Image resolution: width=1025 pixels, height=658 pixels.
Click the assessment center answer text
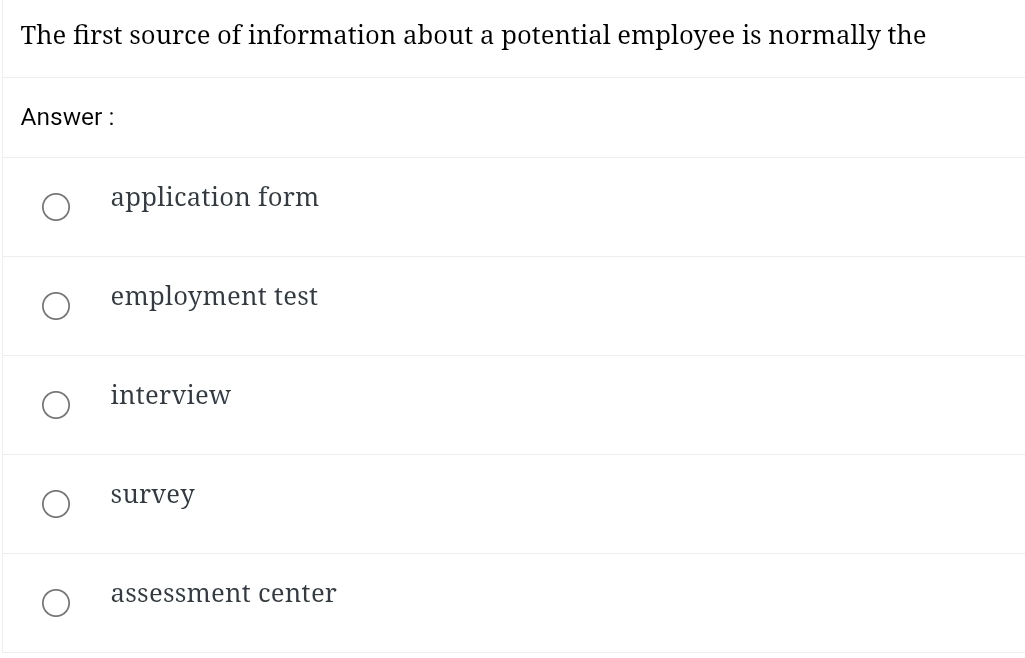(223, 594)
